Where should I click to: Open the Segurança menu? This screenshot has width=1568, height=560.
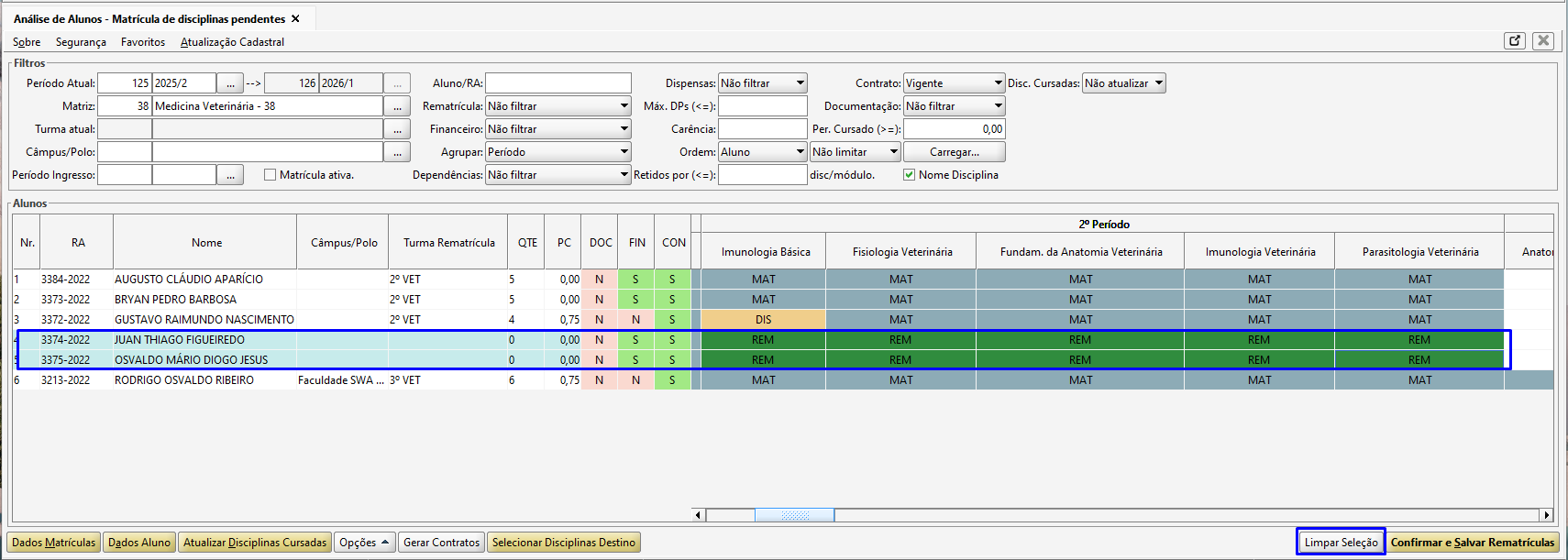pos(81,42)
